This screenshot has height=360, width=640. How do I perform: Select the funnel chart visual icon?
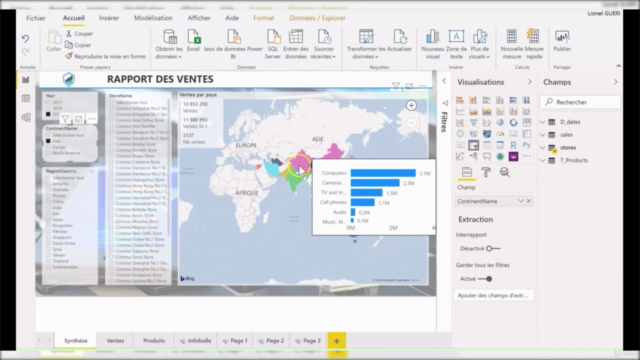coord(473,122)
